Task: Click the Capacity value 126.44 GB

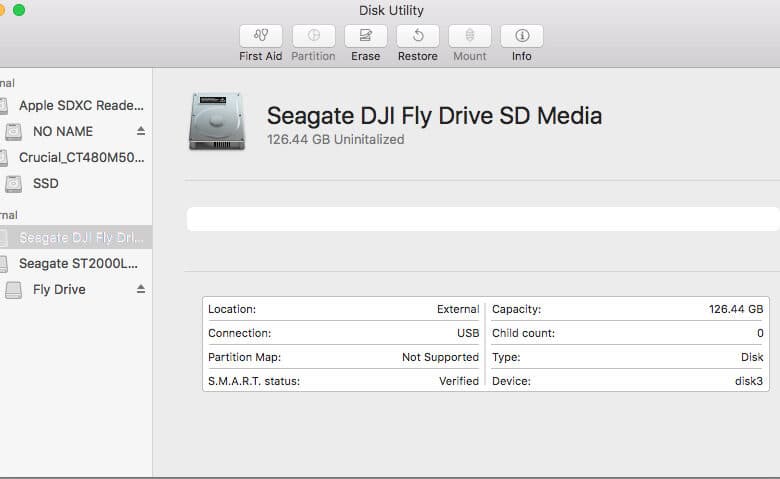Action: pyautogui.click(x=736, y=309)
